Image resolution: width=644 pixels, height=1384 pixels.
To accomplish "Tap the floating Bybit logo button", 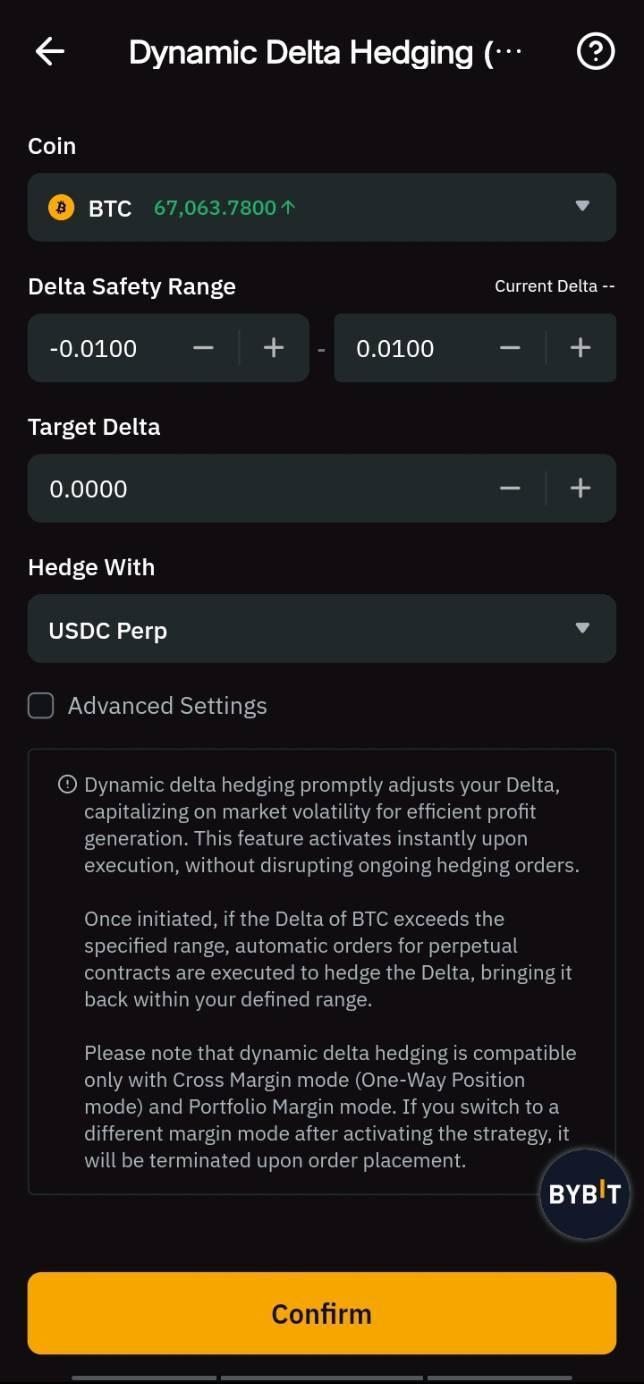I will coord(584,1193).
